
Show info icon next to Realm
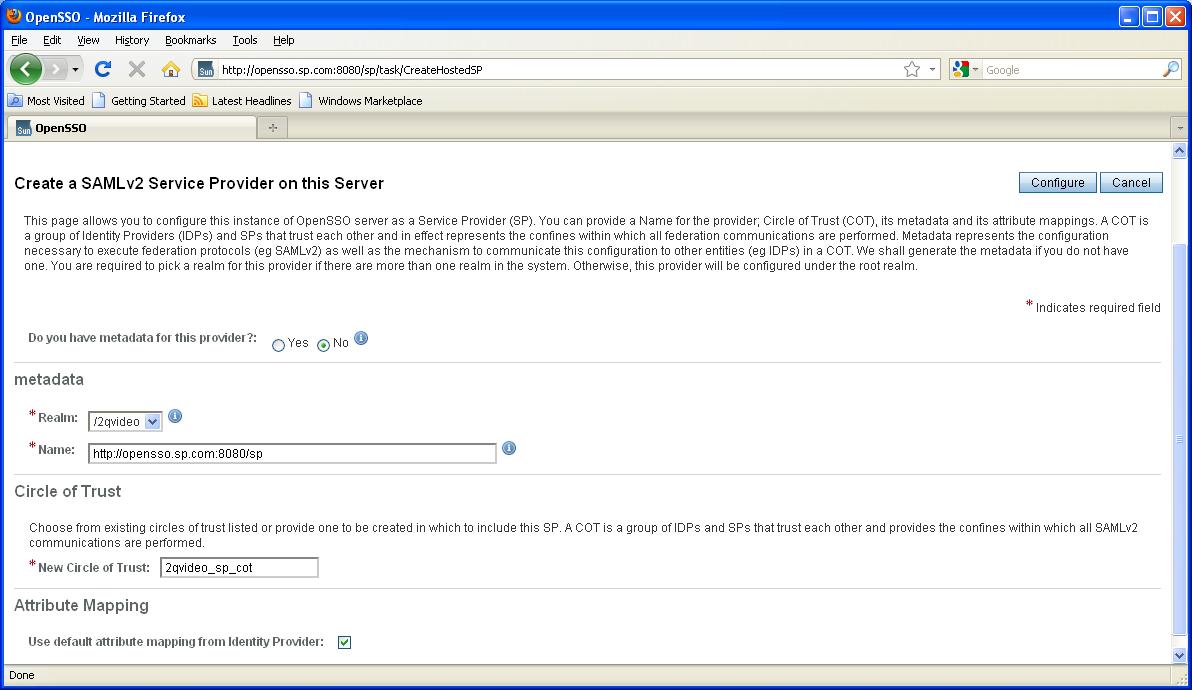pos(175,416)
